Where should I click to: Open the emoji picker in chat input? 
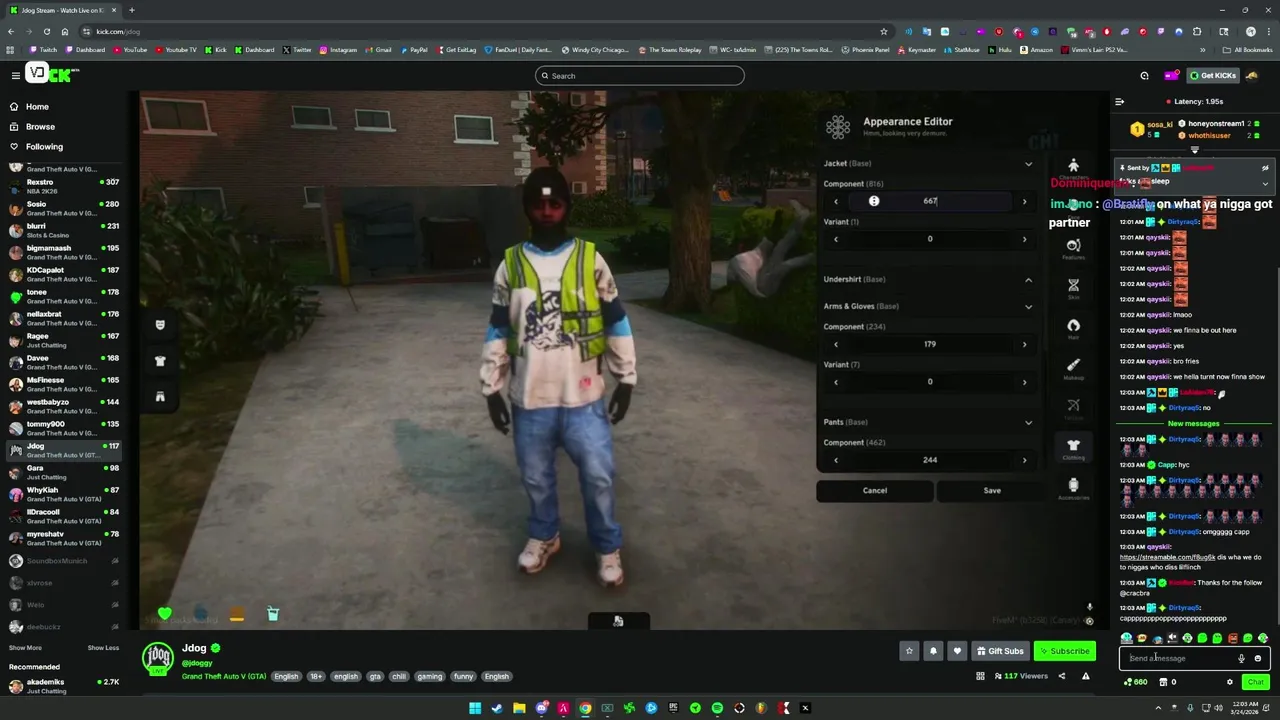click(1258, 658)
